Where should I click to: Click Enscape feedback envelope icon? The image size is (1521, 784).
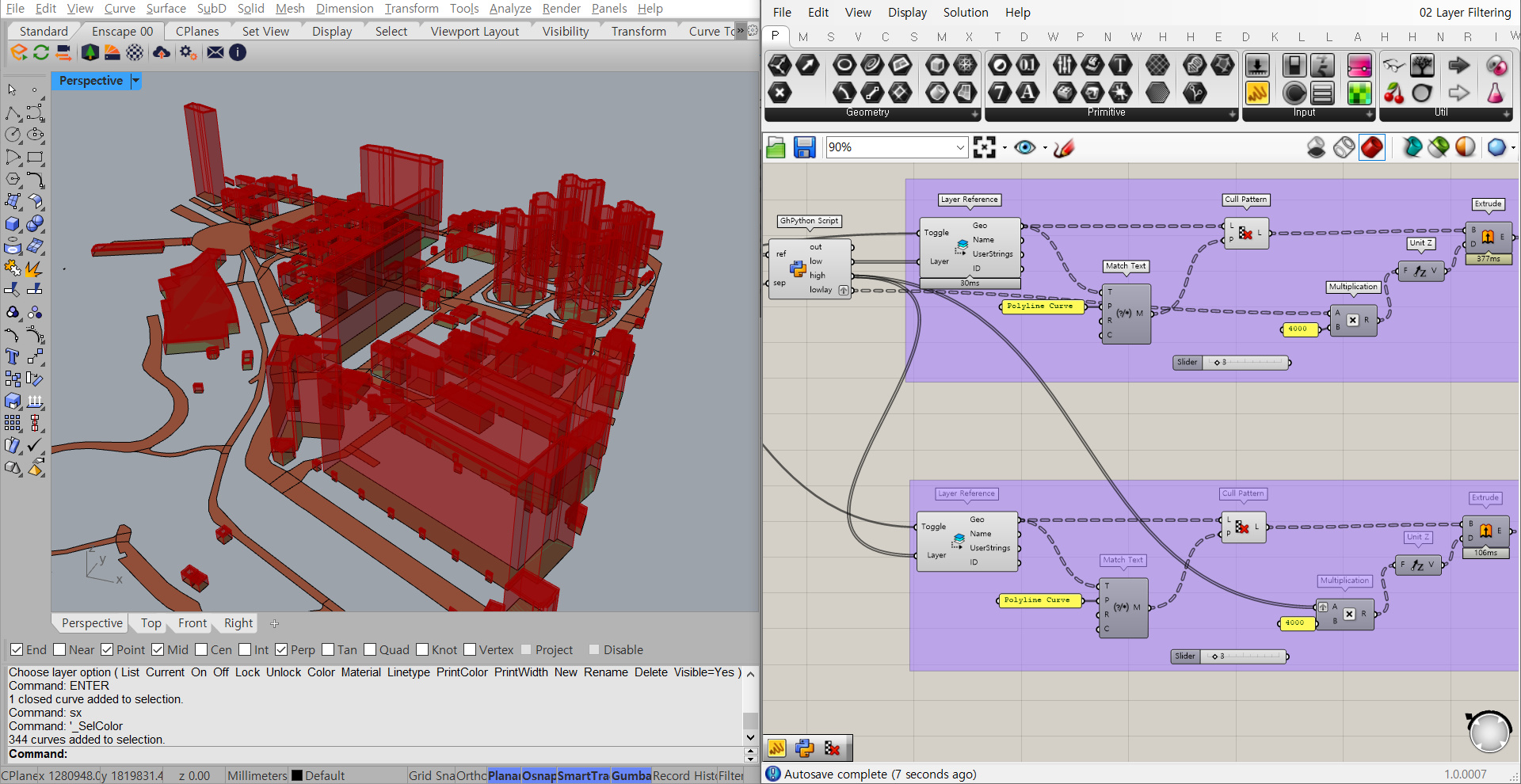tap(215, 52)
